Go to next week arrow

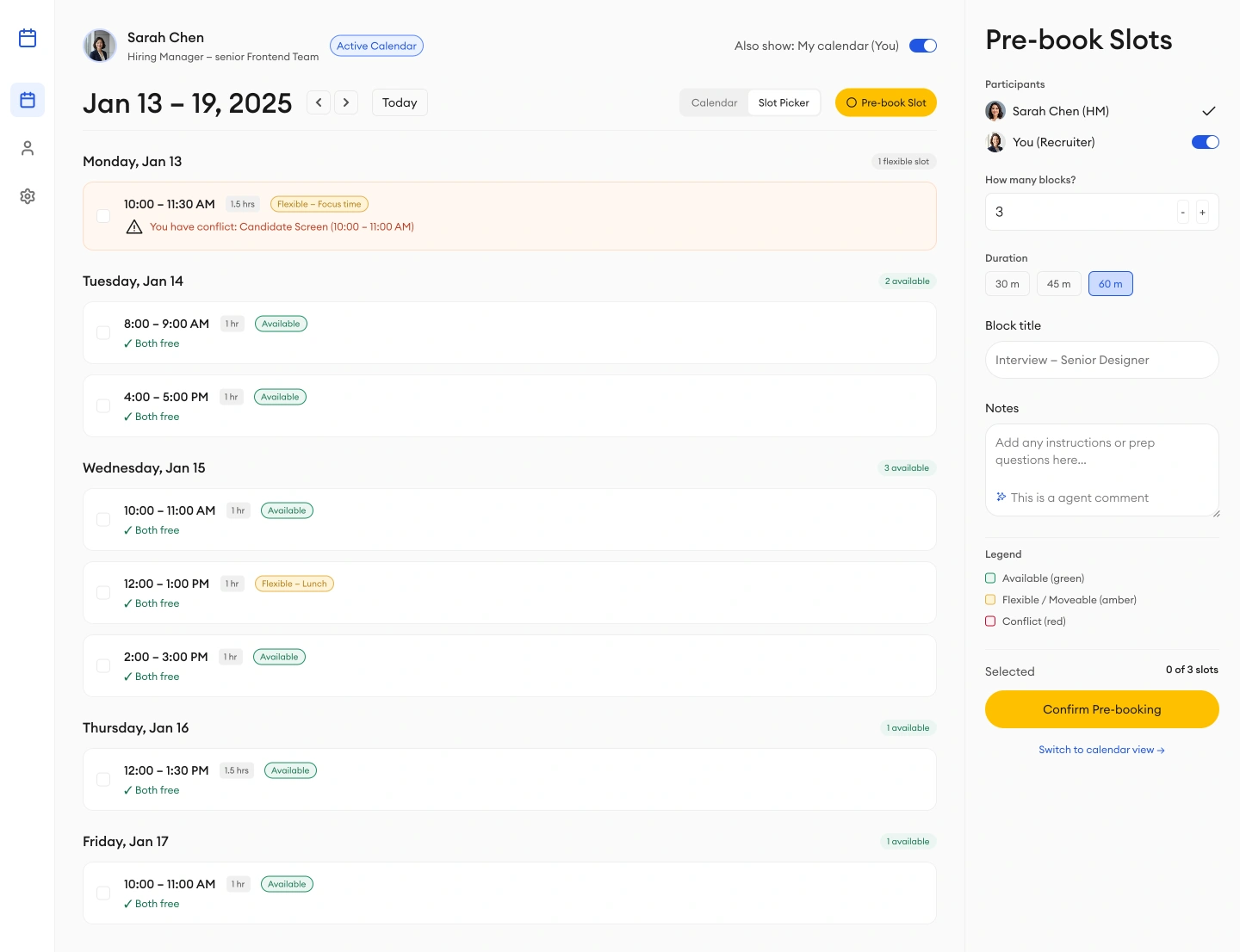coord(346,102)
